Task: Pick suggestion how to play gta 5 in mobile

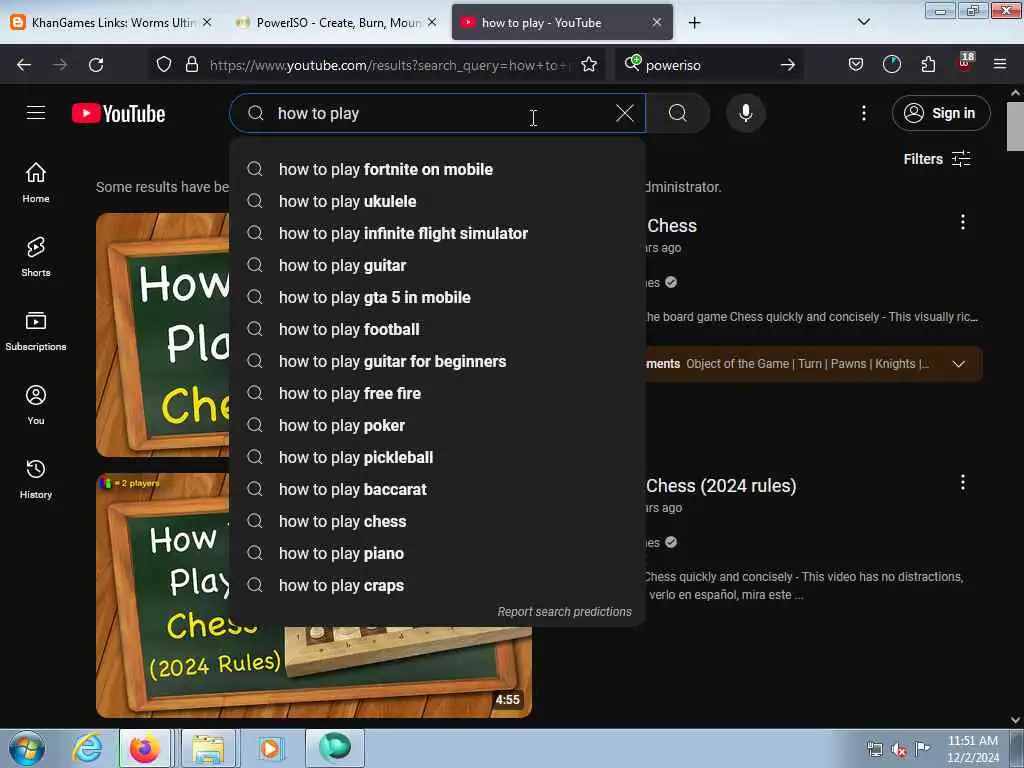Action: [438, 297]
